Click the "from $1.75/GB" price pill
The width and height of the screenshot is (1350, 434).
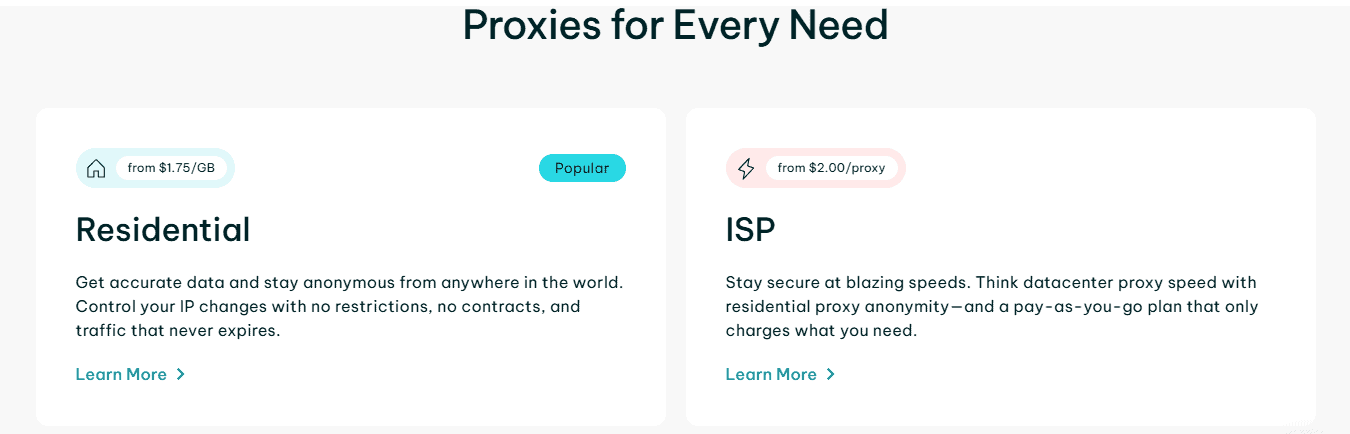(x=170, y=168)
